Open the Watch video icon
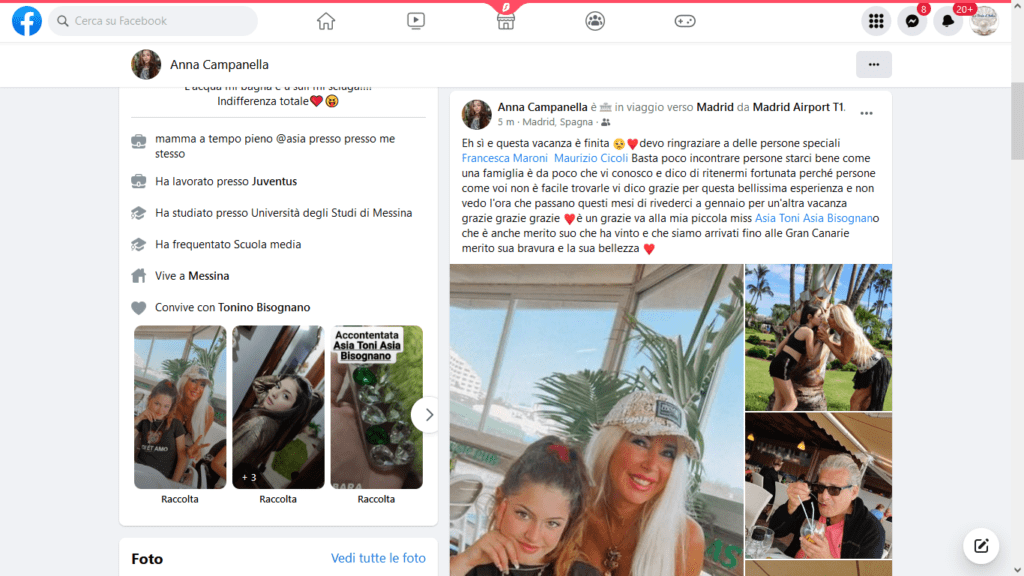This screenshot has height=576, width=1024. pos(415,21)
